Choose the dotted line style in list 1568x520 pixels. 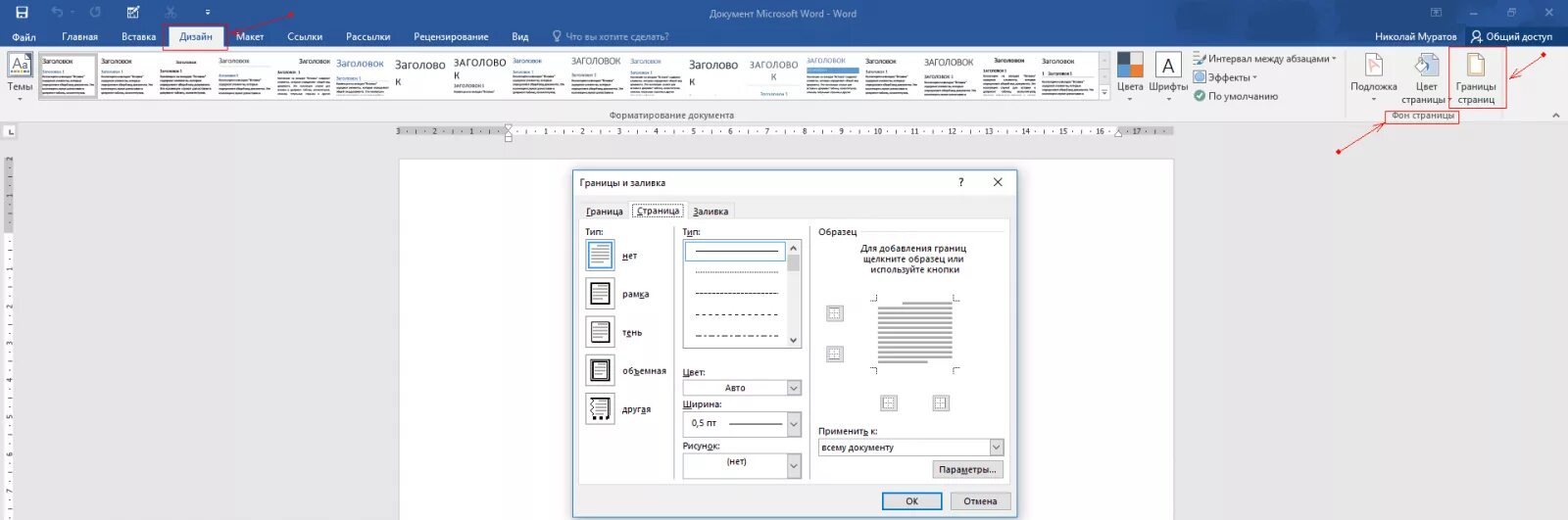736,271
